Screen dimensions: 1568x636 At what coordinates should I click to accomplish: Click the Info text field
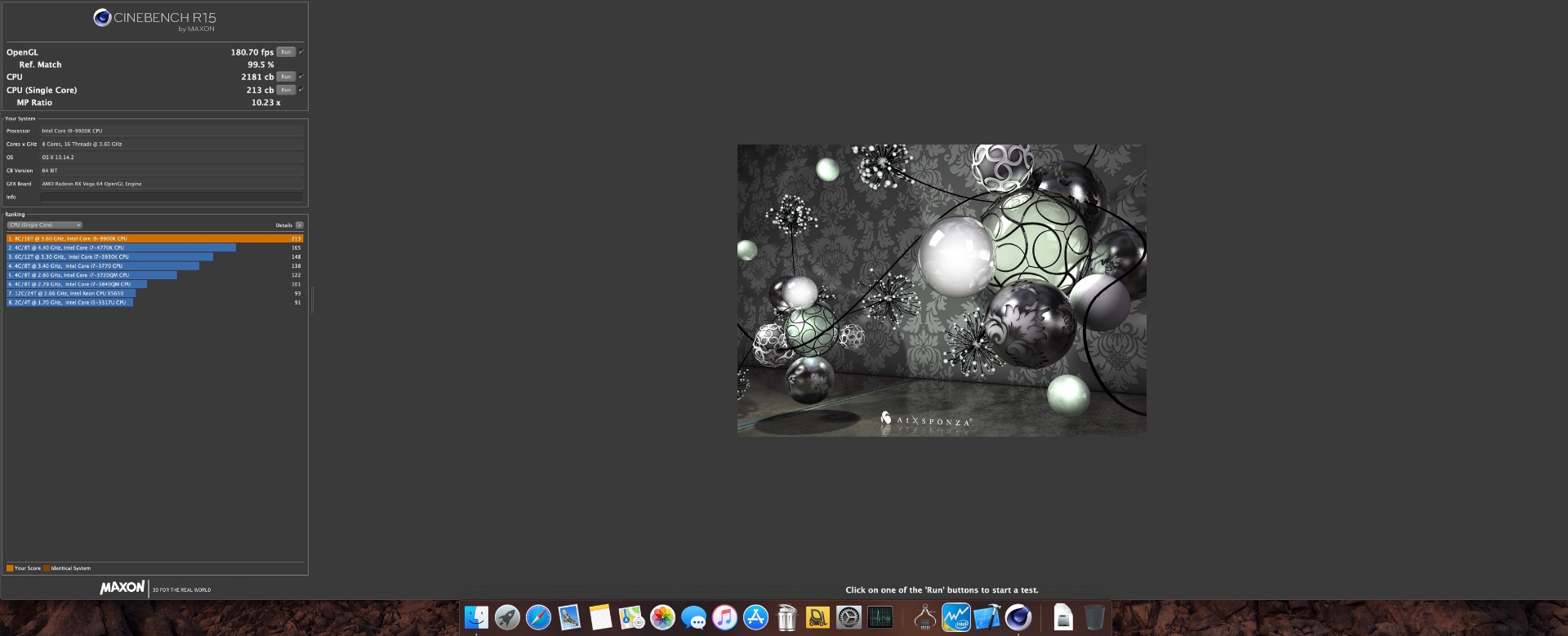click(x=171, y=197)
